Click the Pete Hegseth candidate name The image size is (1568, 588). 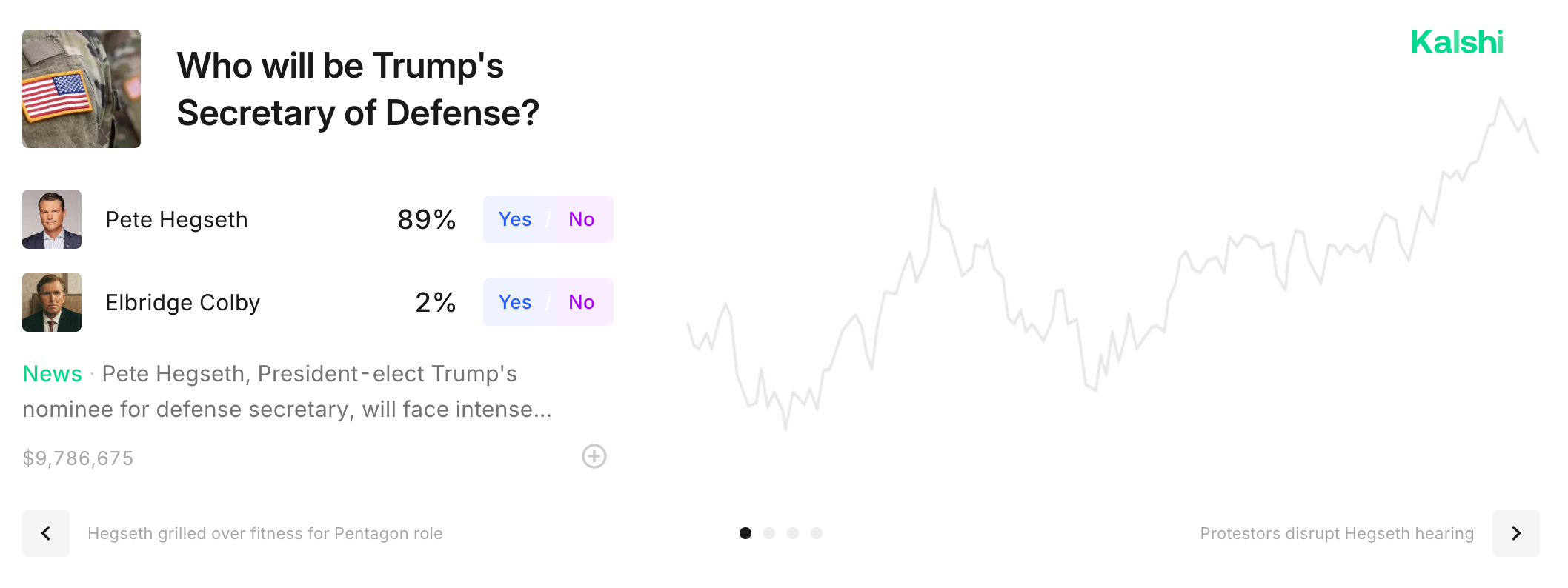tap(176, 219)
